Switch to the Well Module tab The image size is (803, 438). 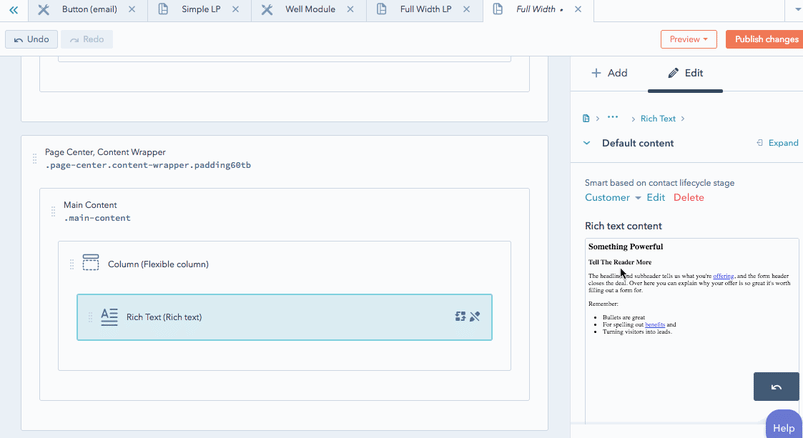pos(310,9)
